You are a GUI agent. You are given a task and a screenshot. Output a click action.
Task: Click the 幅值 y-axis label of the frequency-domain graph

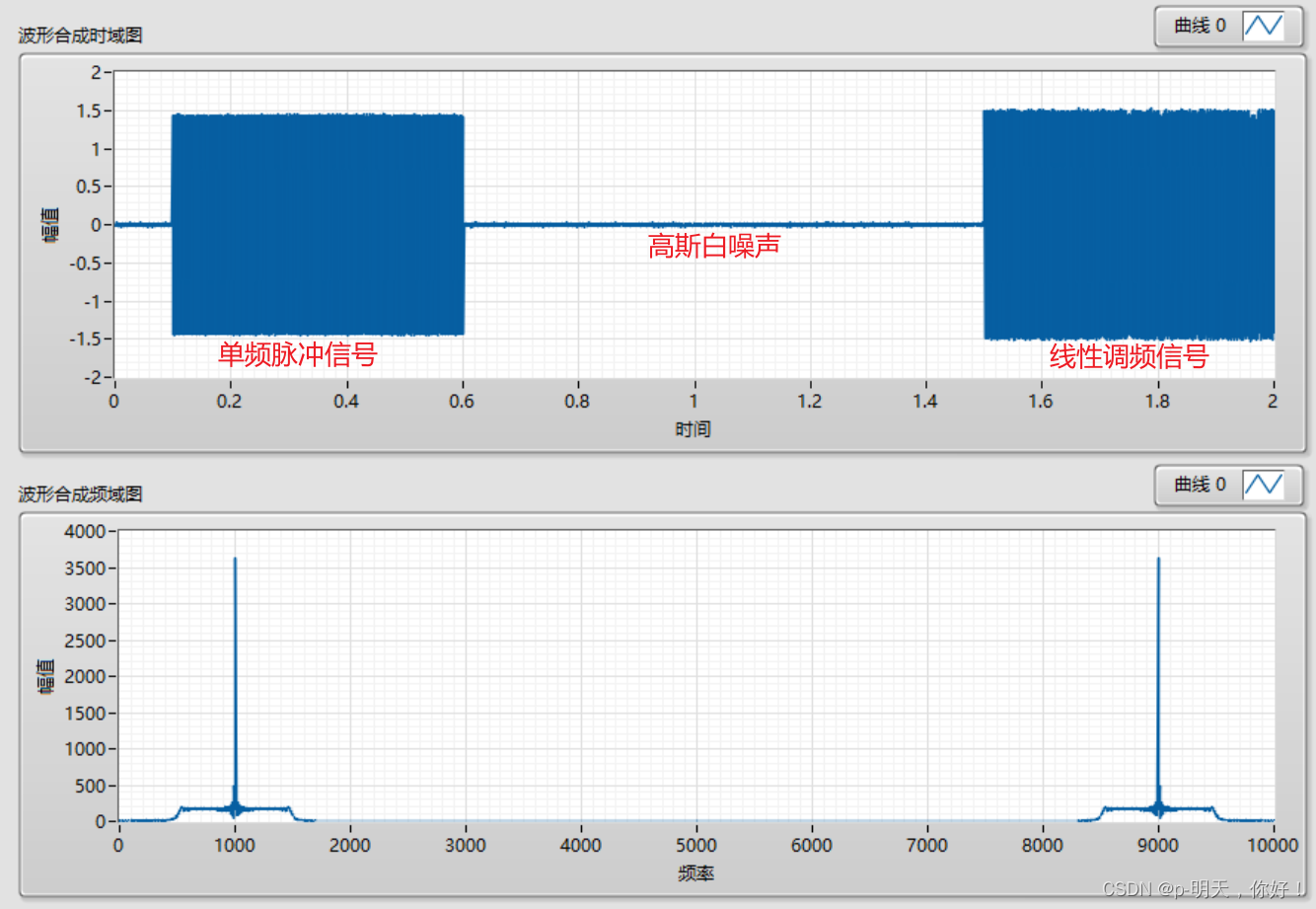coord(46,676)
